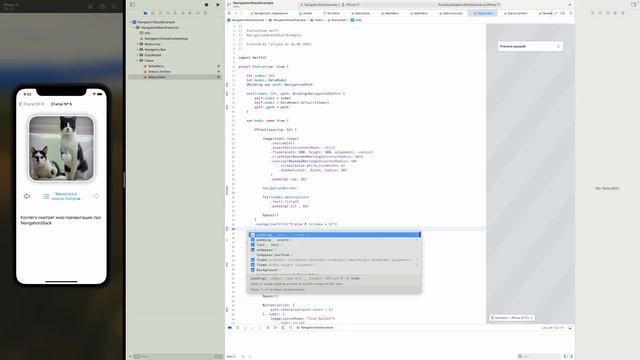Tap back button Статус № 4 in simulator

pyautogui.click(x=31, y=104)
